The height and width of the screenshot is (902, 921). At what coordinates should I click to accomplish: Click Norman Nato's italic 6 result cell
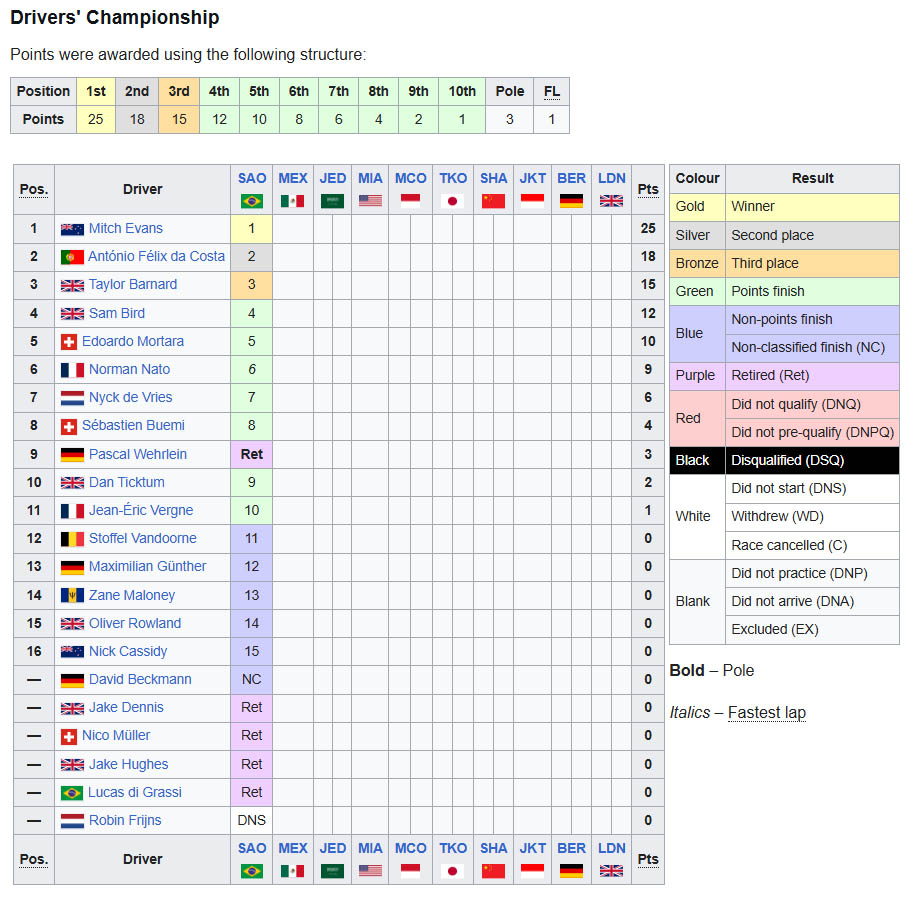(x=251, y=370)
